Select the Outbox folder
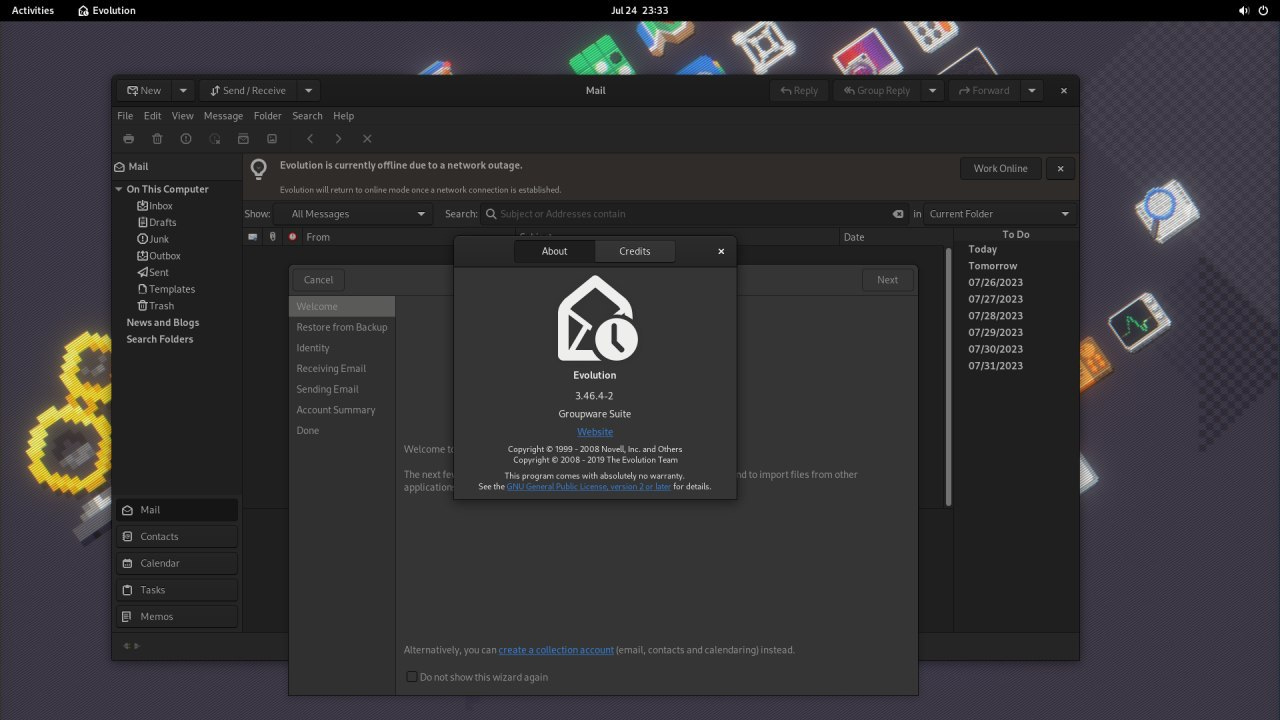1280x720 pixels. [x=165, y=256]
